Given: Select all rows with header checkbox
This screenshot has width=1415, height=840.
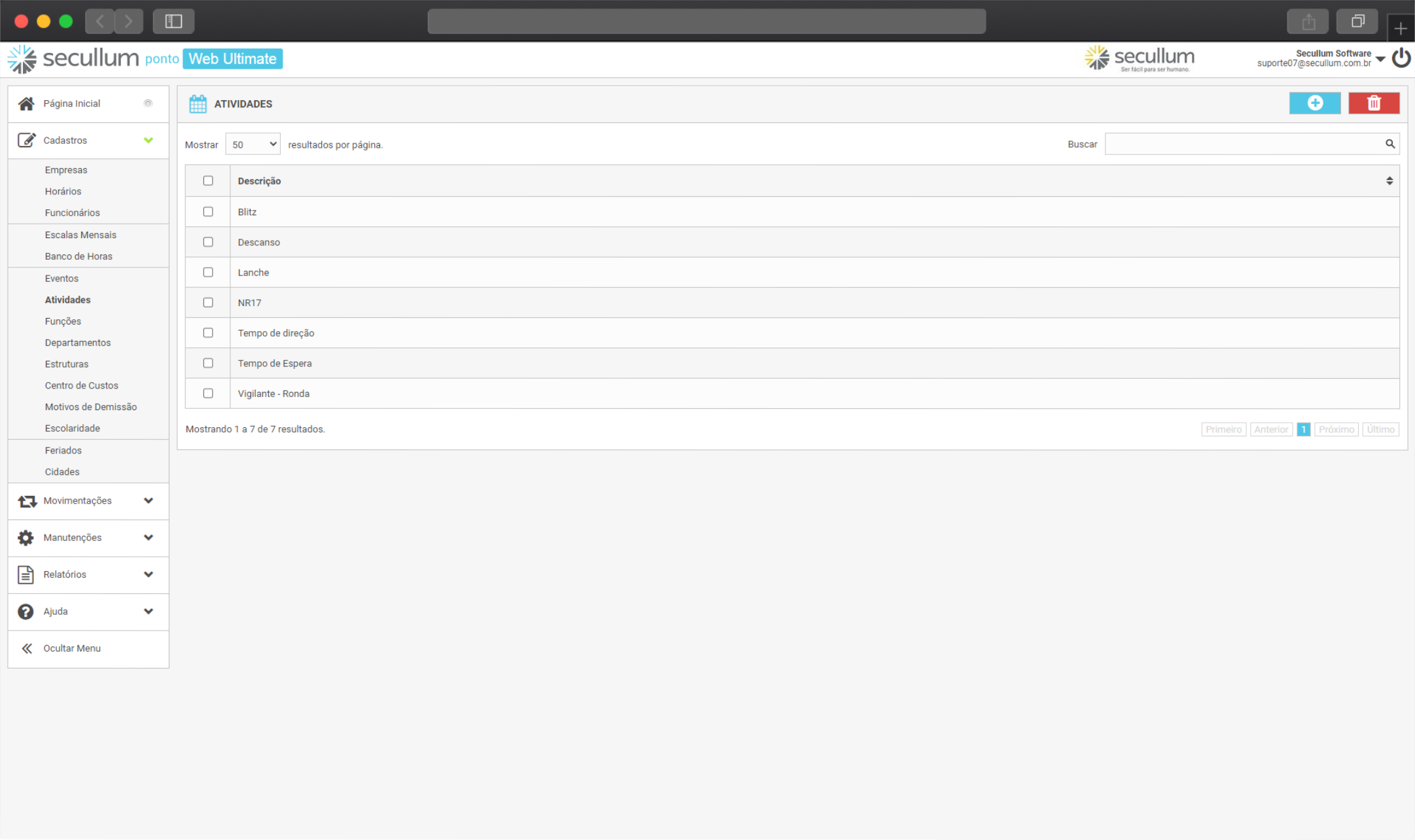Looking at the screenshot, I should [208, 181].
